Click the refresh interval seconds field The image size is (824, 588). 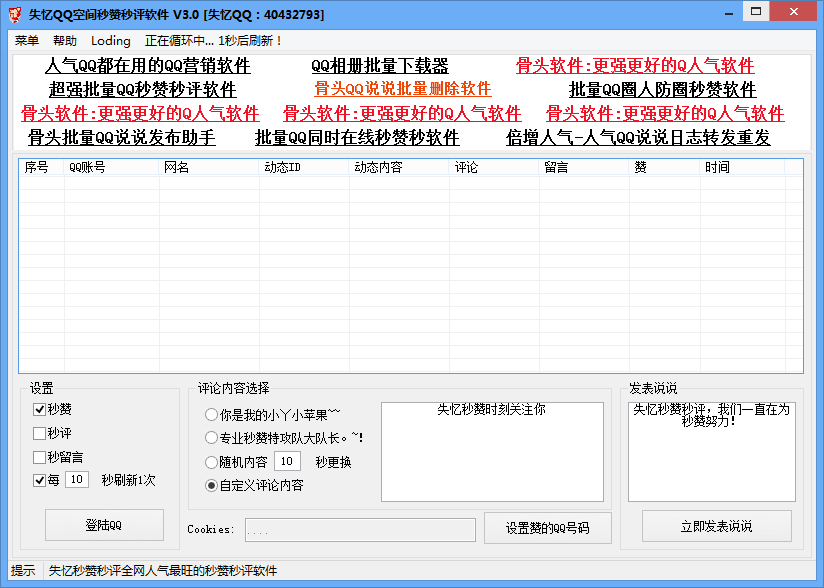tap(77, 479)
